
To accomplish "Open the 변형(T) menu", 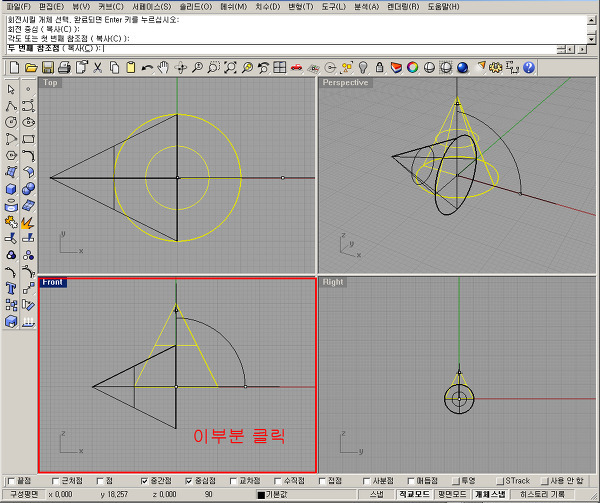I will click(300, 7).
